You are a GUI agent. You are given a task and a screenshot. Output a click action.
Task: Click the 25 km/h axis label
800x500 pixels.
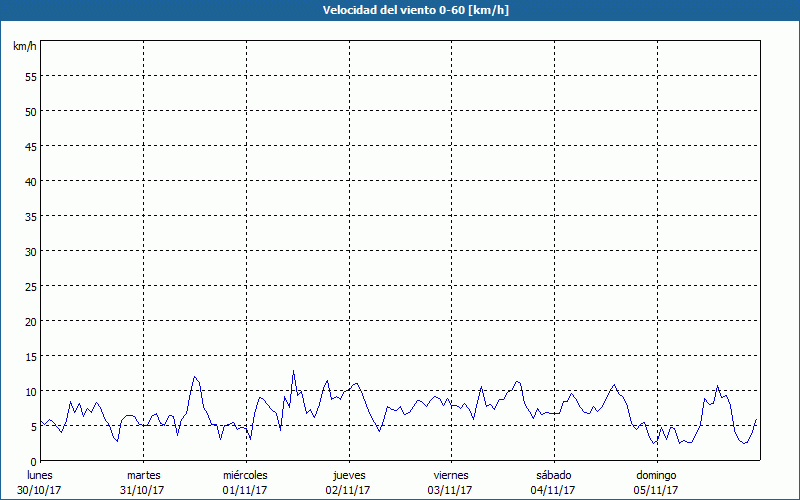tap(30, 286)
